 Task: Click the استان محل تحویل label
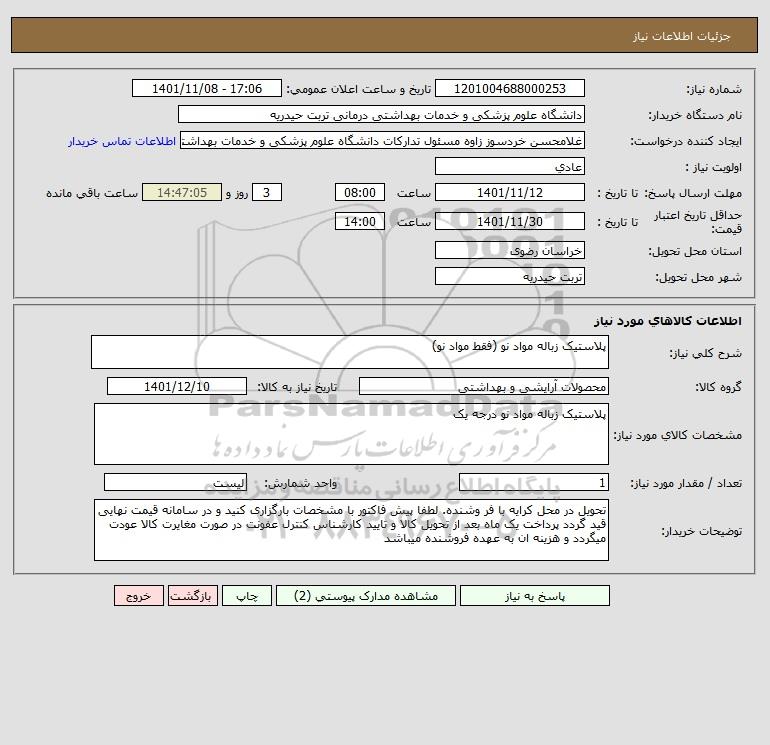(695, 251)
